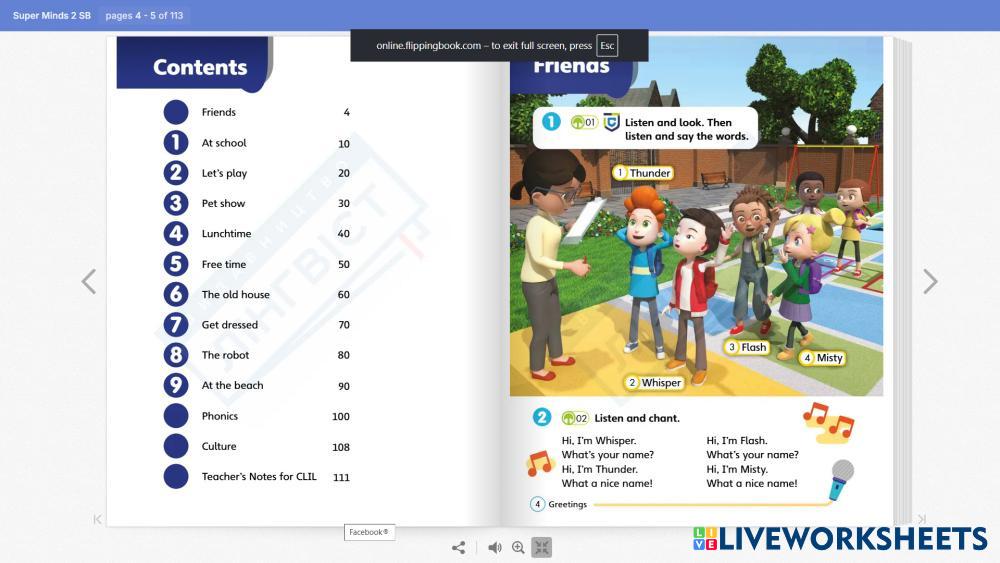Image resolution: width=1000 pixels, height=563 pixels.
Task: Click the share icon in bottom toolbar
Action: click(x=459, y=547)
